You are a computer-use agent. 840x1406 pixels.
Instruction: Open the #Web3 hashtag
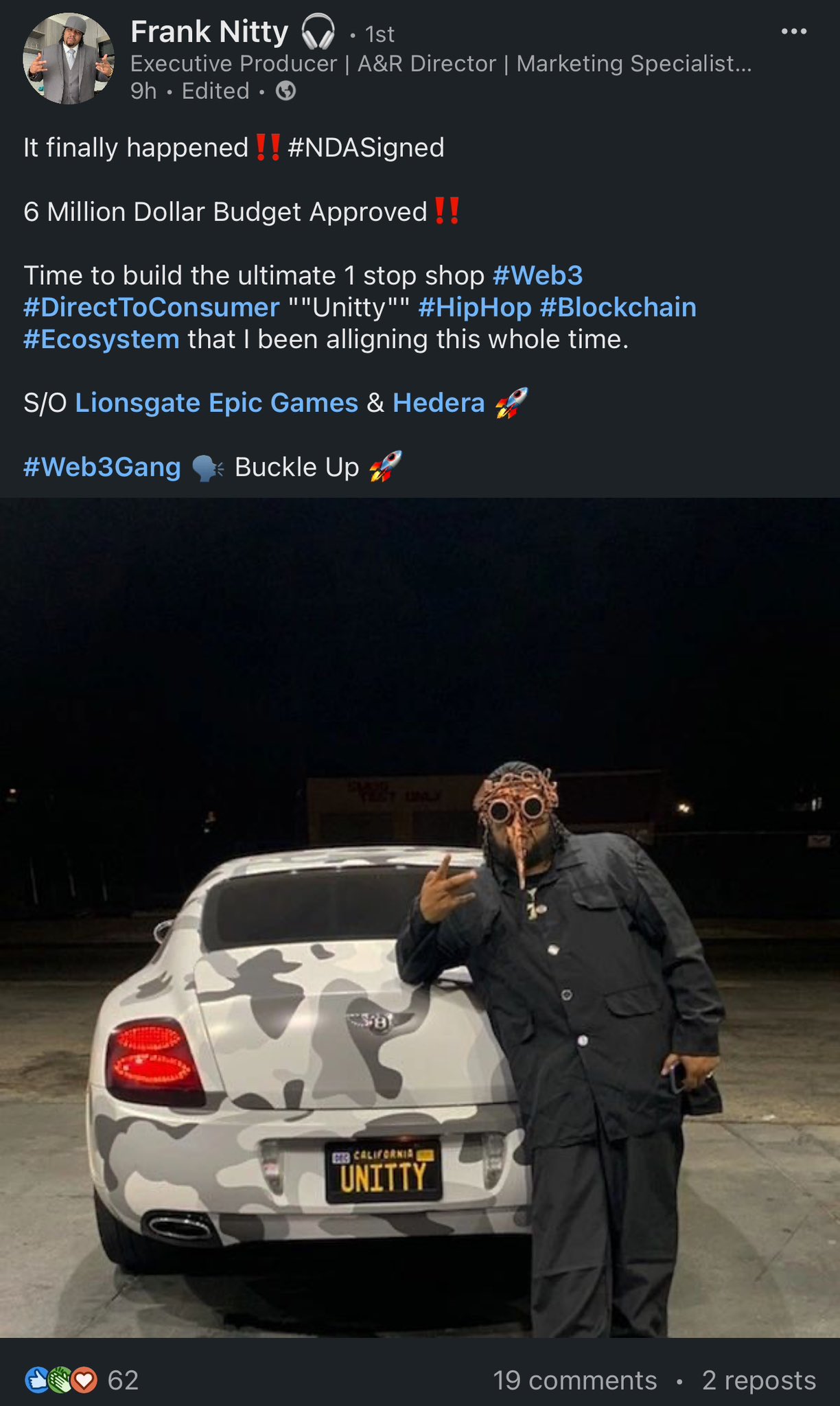[537, 275]
